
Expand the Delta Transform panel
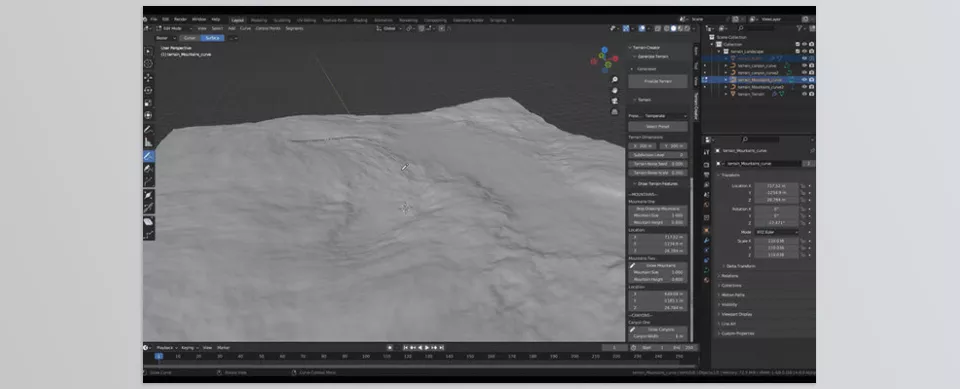coord(740,266)
